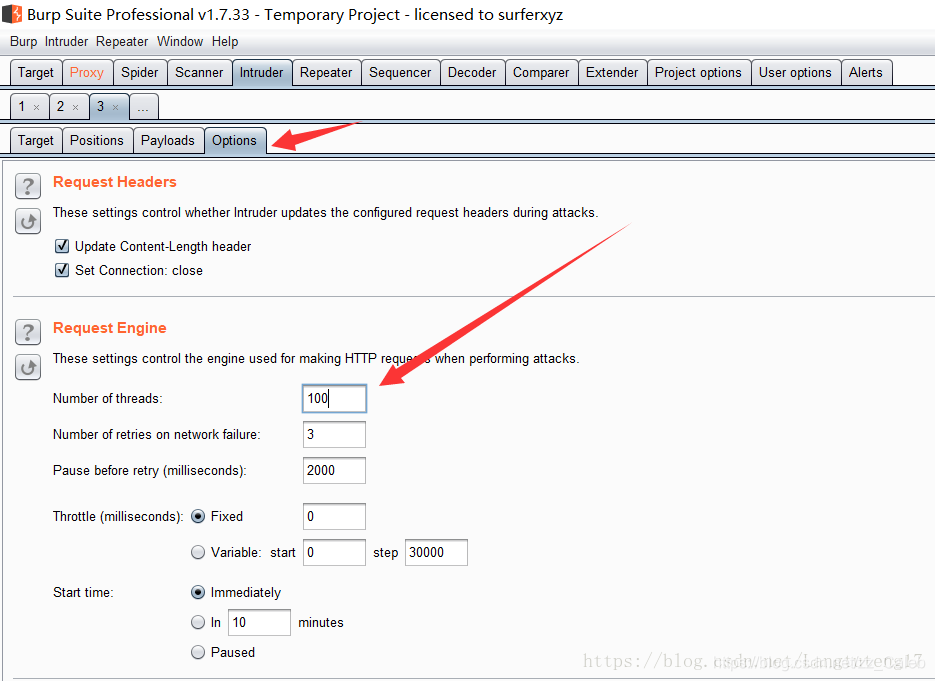Switch to the Scanner tab
935x681 pixels.
coord(199,73)
